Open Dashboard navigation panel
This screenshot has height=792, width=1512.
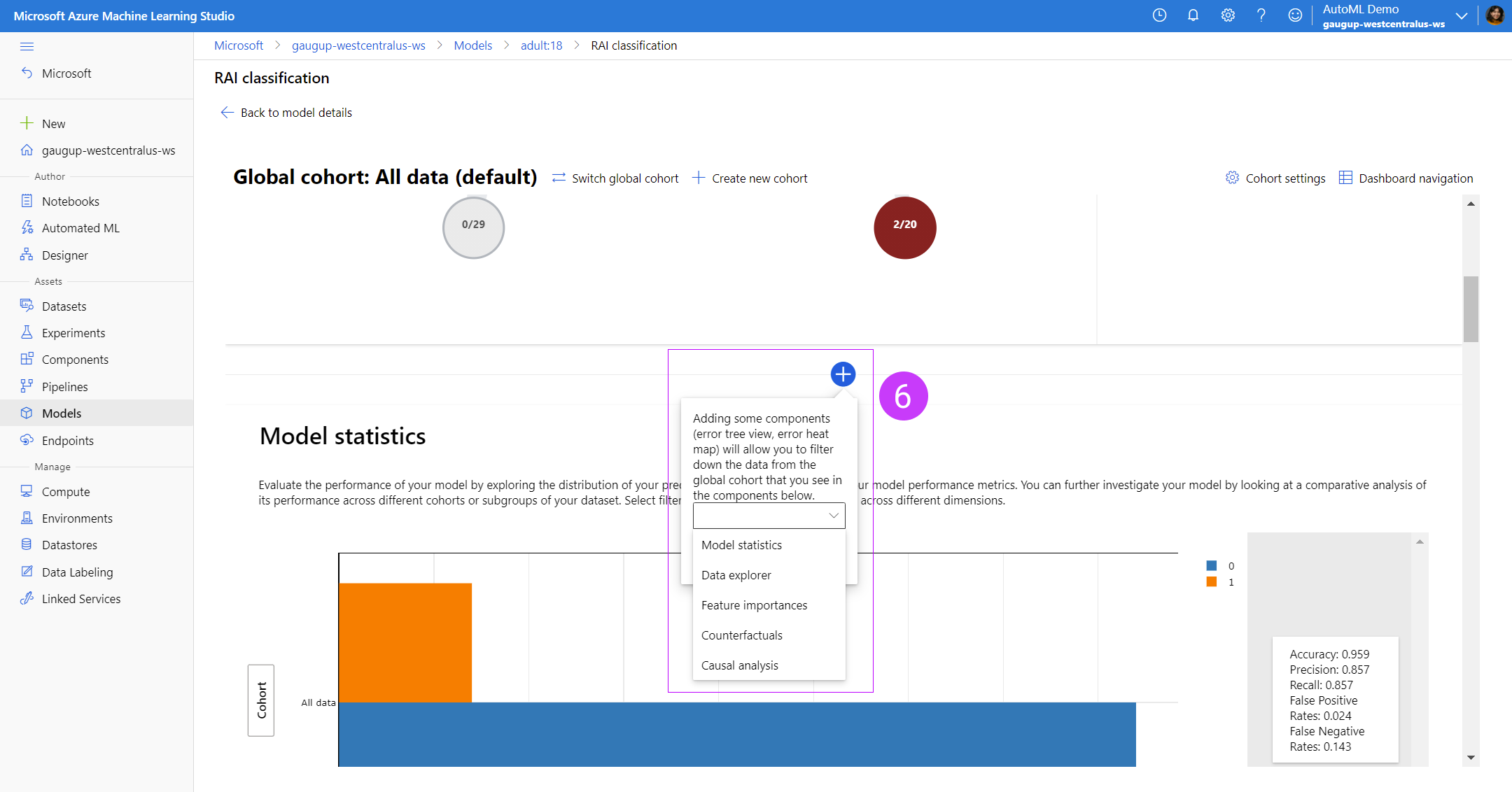tap(1406, 178)
